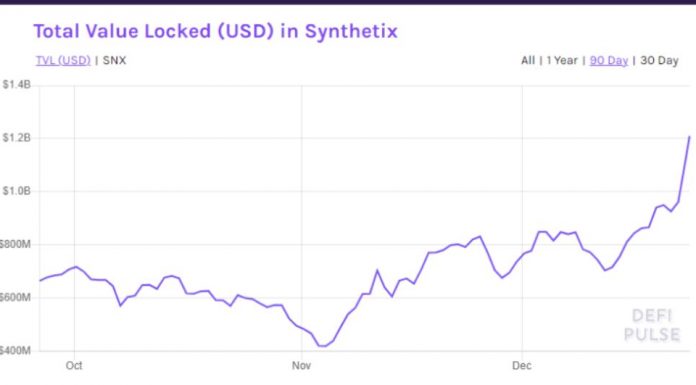Click the lowest dip just after Nov

click(x=323, y=346)
